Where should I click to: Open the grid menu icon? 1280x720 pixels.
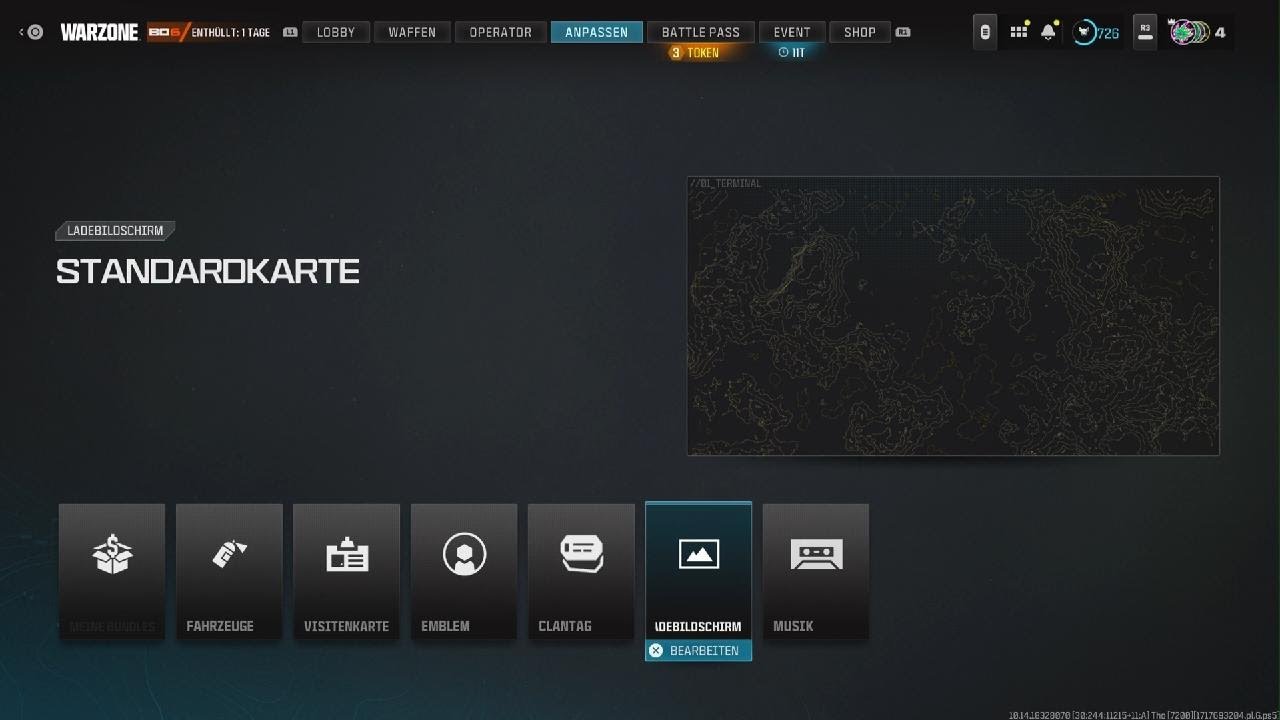1018,32
